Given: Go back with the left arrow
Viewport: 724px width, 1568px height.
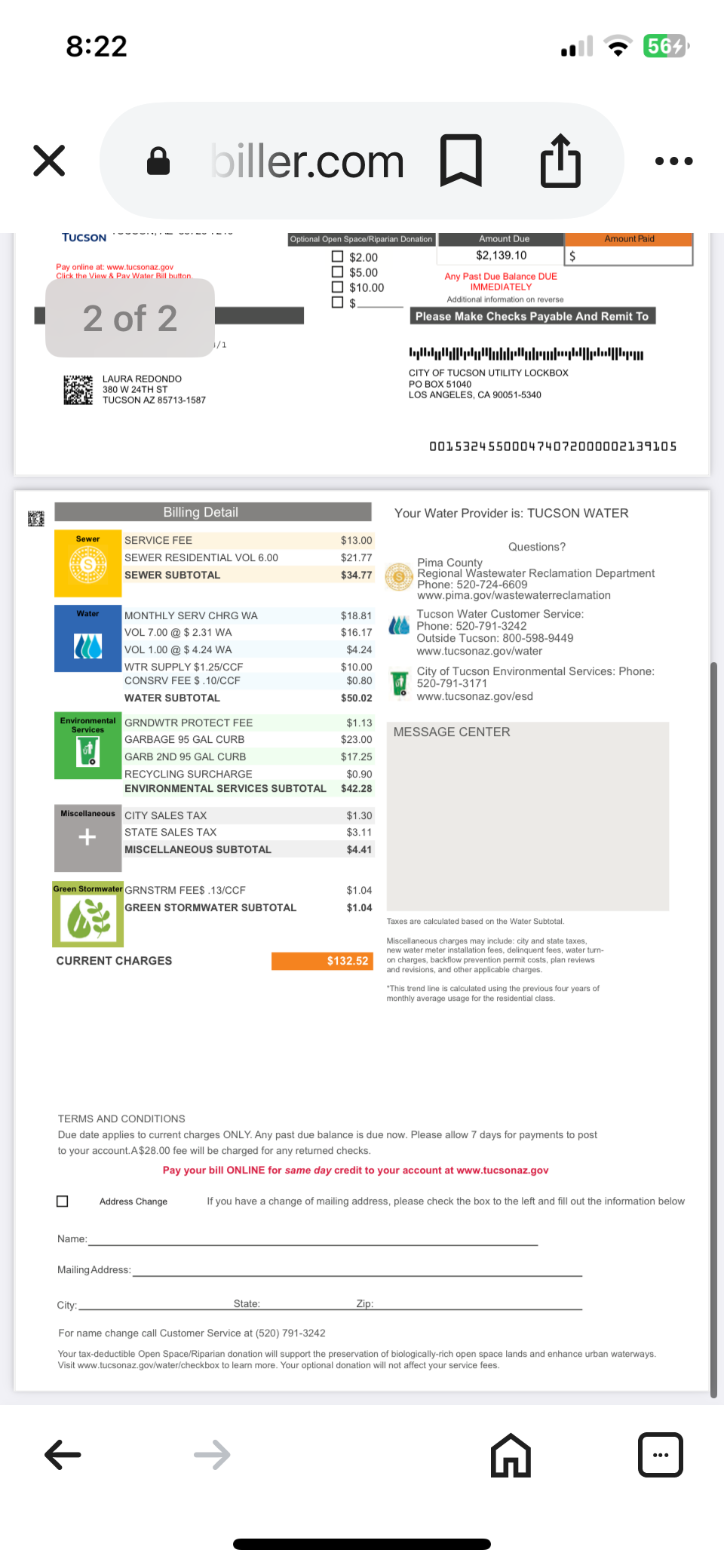Looking at the screenshot, I should [x=63, y=1454].
